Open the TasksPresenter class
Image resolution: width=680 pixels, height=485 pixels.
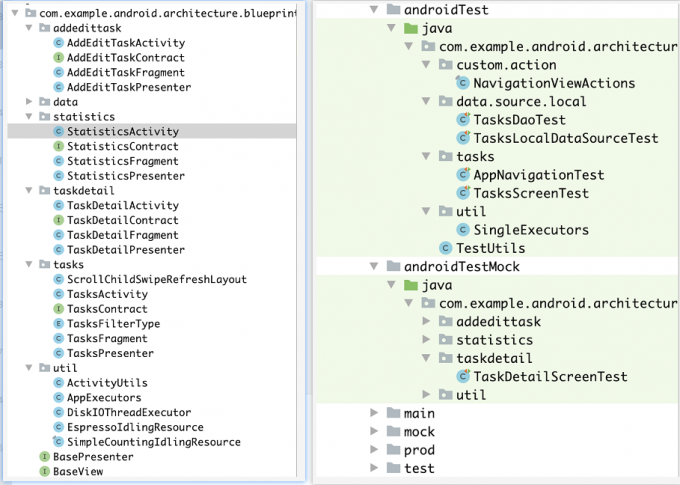pyautogui.click(x=110, y=353)
